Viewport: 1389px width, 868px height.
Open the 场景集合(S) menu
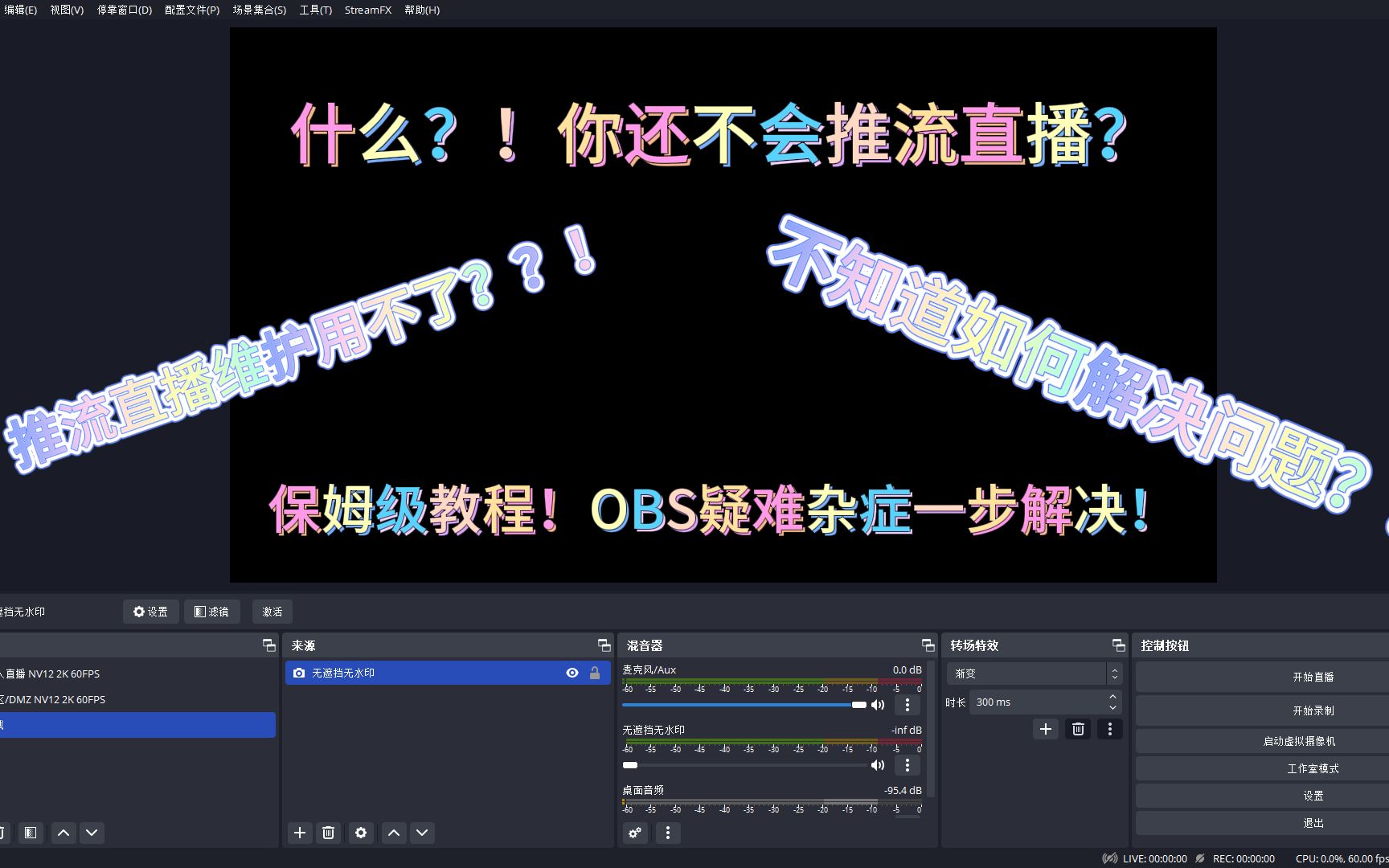point(259,10)
